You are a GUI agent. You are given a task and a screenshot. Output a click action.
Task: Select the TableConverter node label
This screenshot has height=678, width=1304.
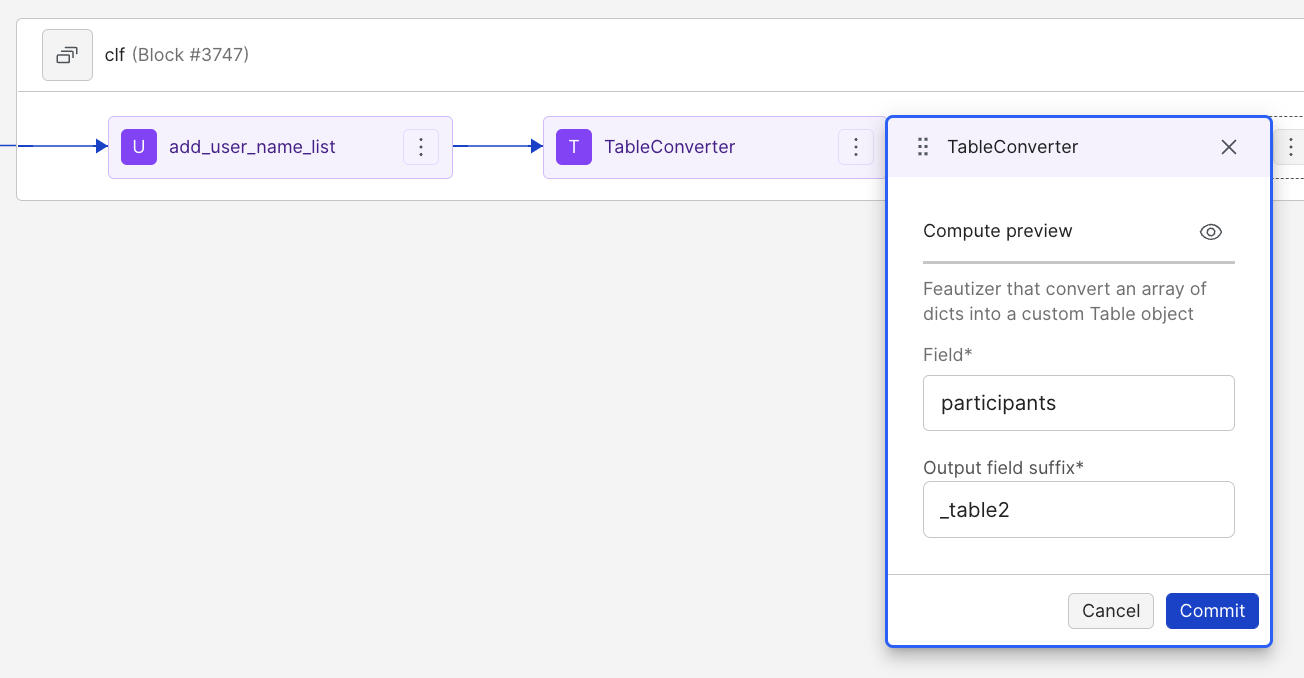coord(670,147)
